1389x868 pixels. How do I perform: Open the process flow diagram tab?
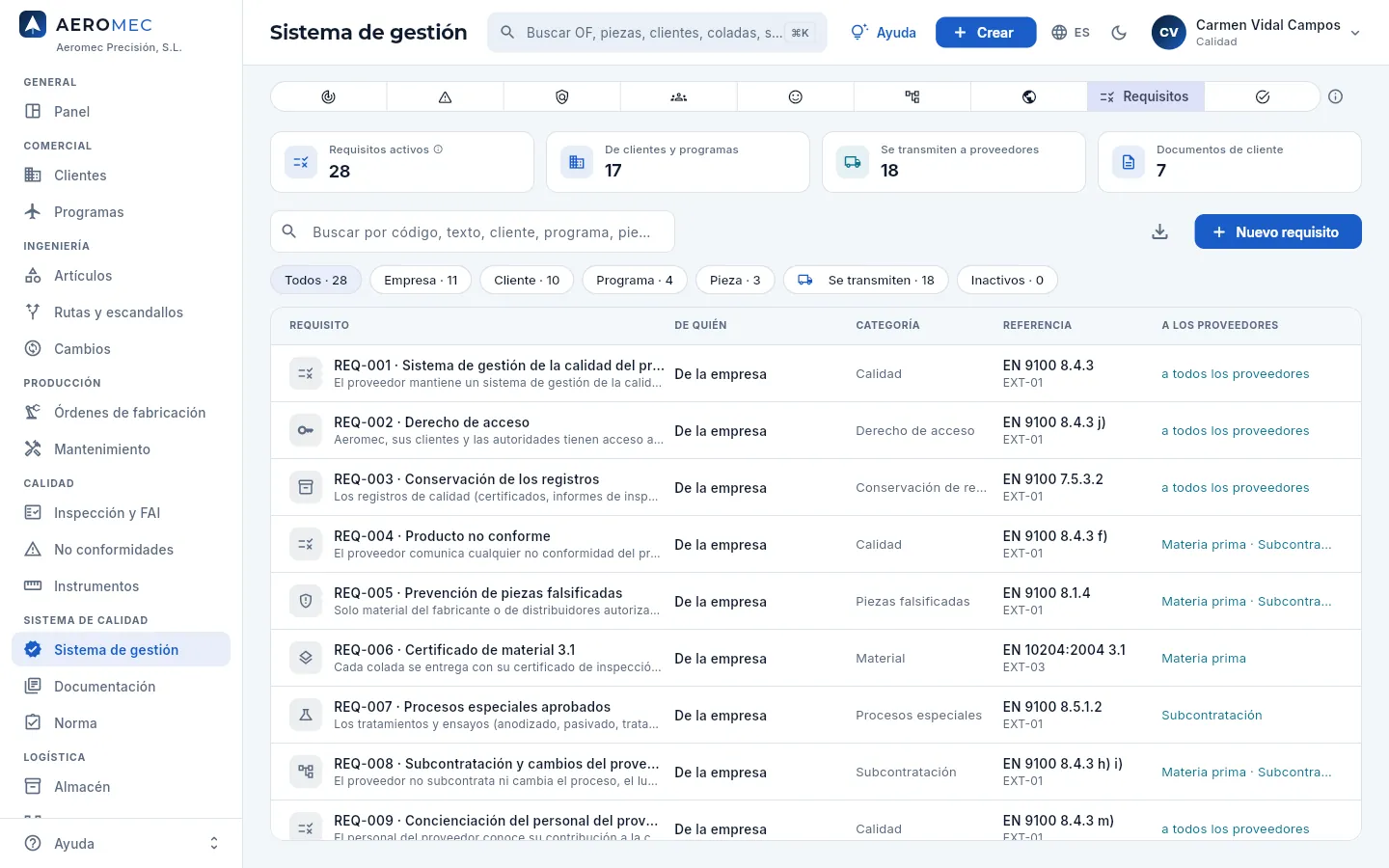coord(912,96)
